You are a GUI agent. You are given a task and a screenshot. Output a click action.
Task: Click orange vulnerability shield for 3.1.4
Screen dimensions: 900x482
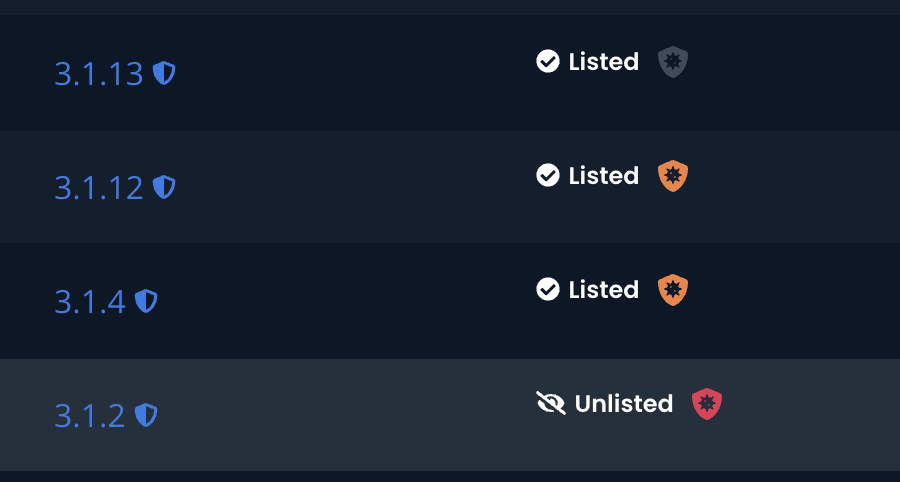tap(673, 290)
